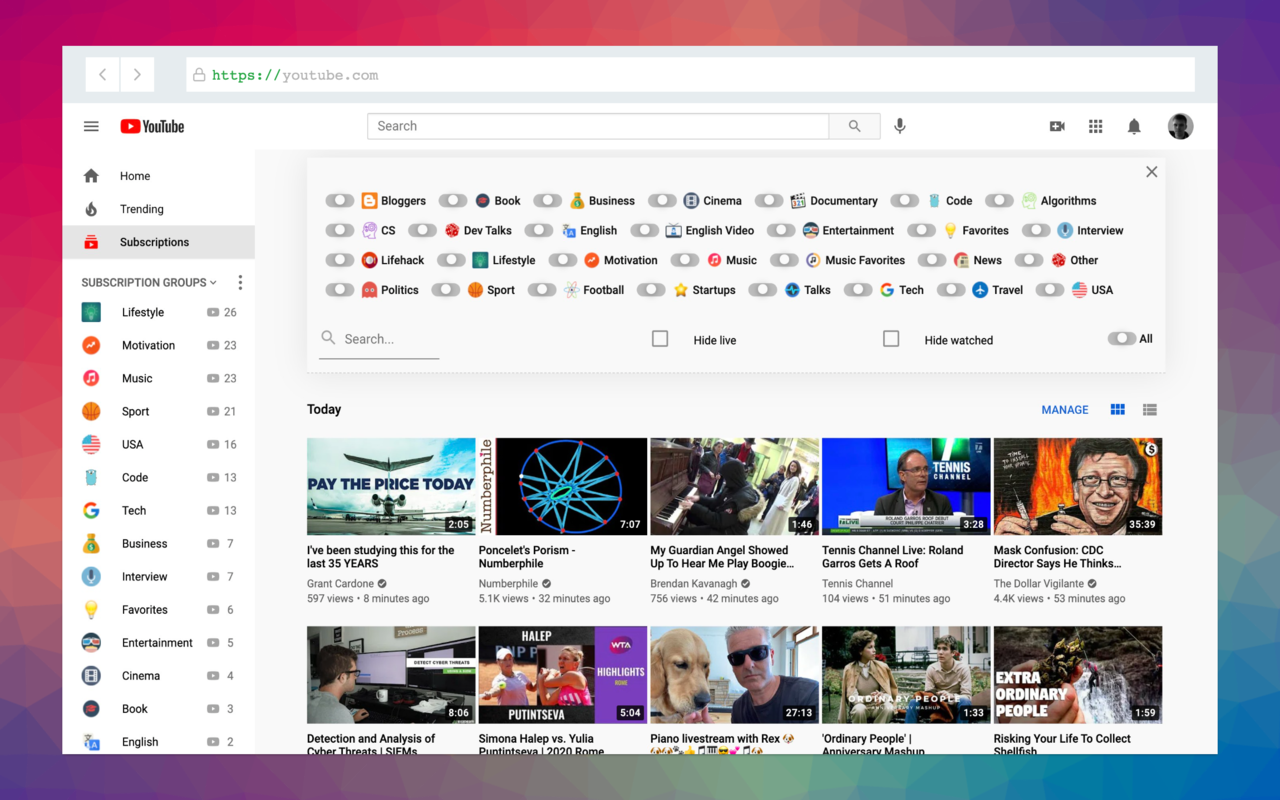Image resolution: width=1280 pixels, height=800 pixels.
Task: Click the USA flag icon in sidebar
Action: click(x=91, y=444)
